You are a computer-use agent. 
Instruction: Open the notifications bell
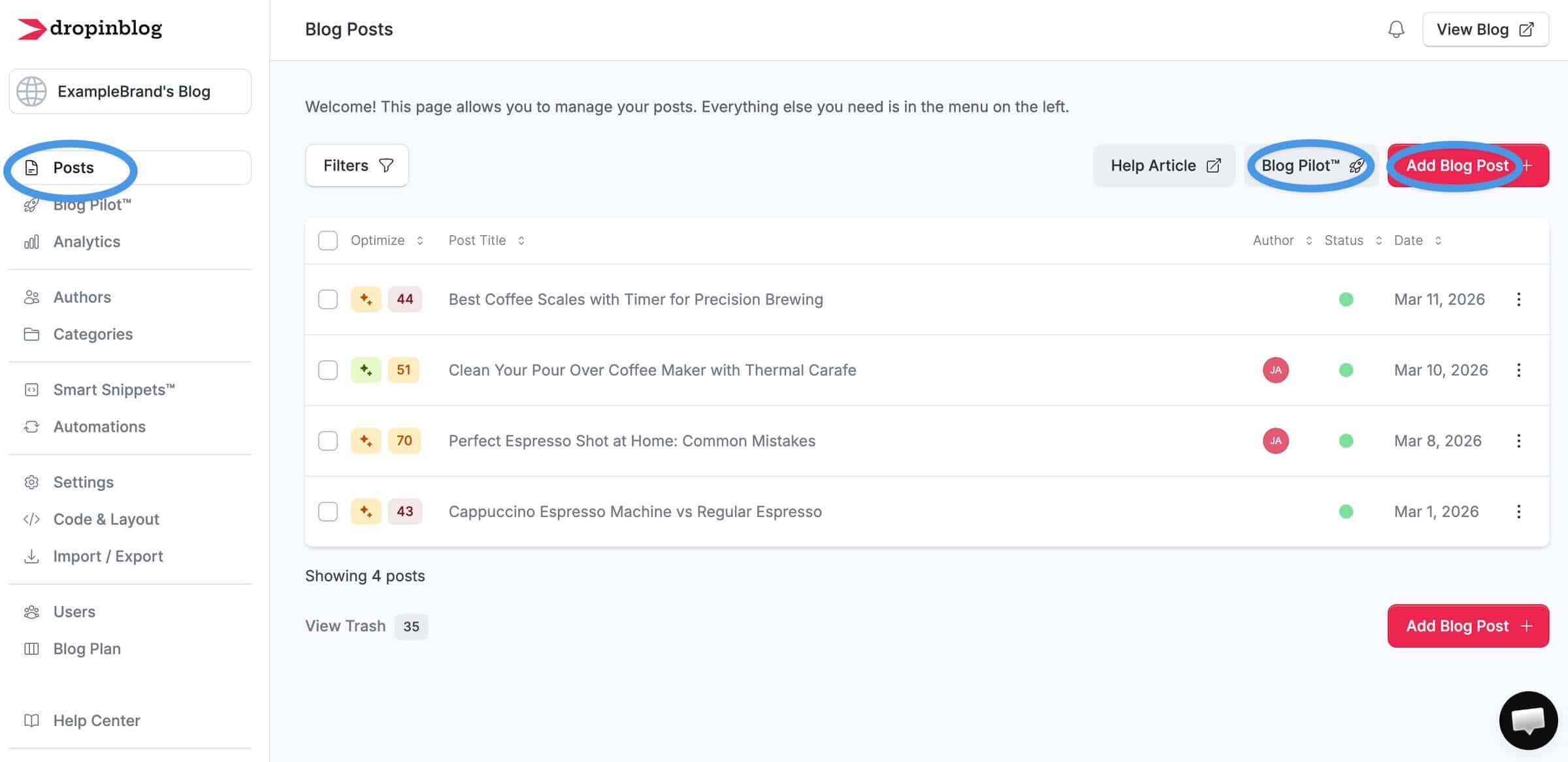click(1396, 29)
